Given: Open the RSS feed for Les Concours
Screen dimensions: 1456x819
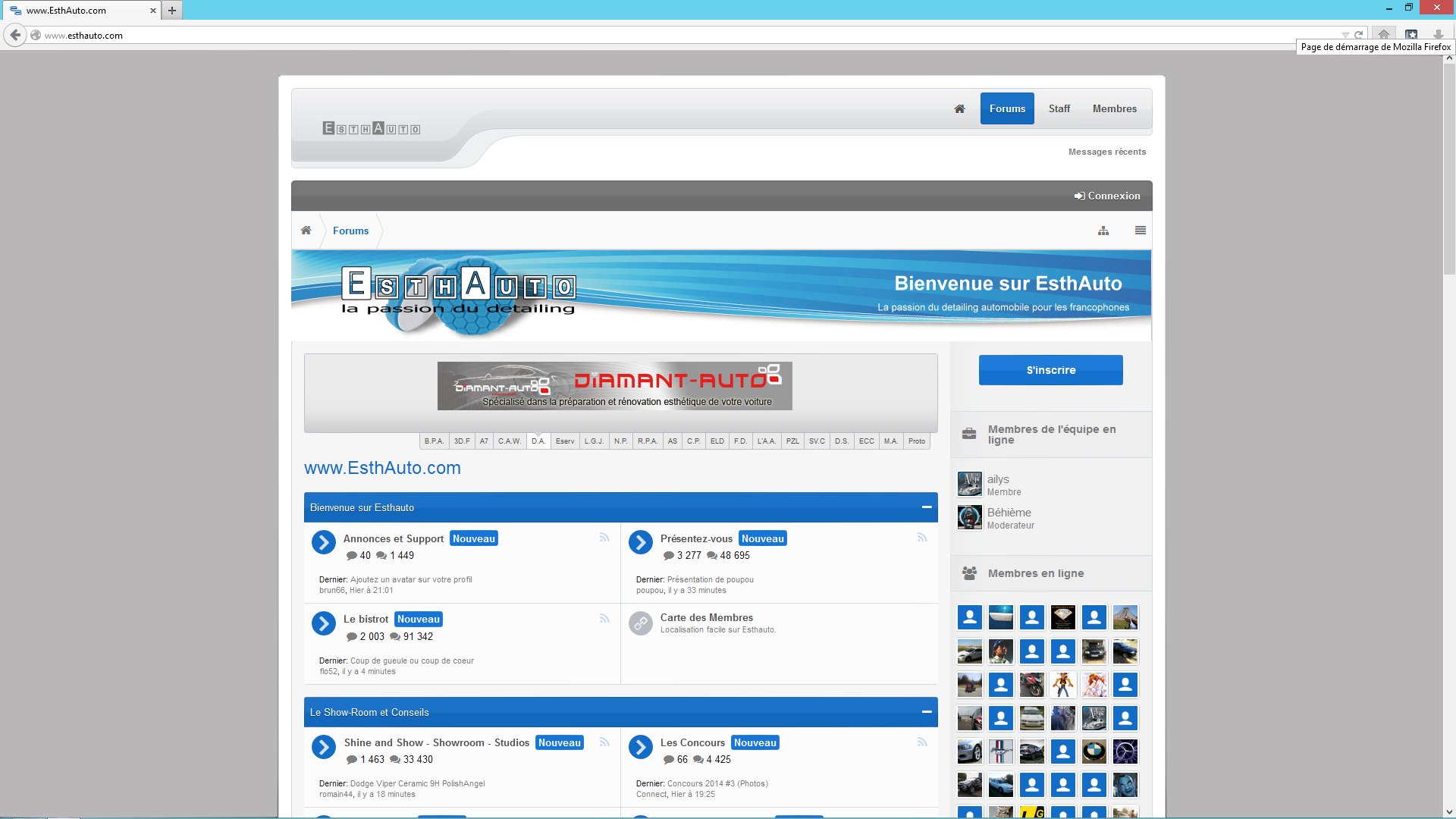Looking at the screenshot, I should 922,742.
